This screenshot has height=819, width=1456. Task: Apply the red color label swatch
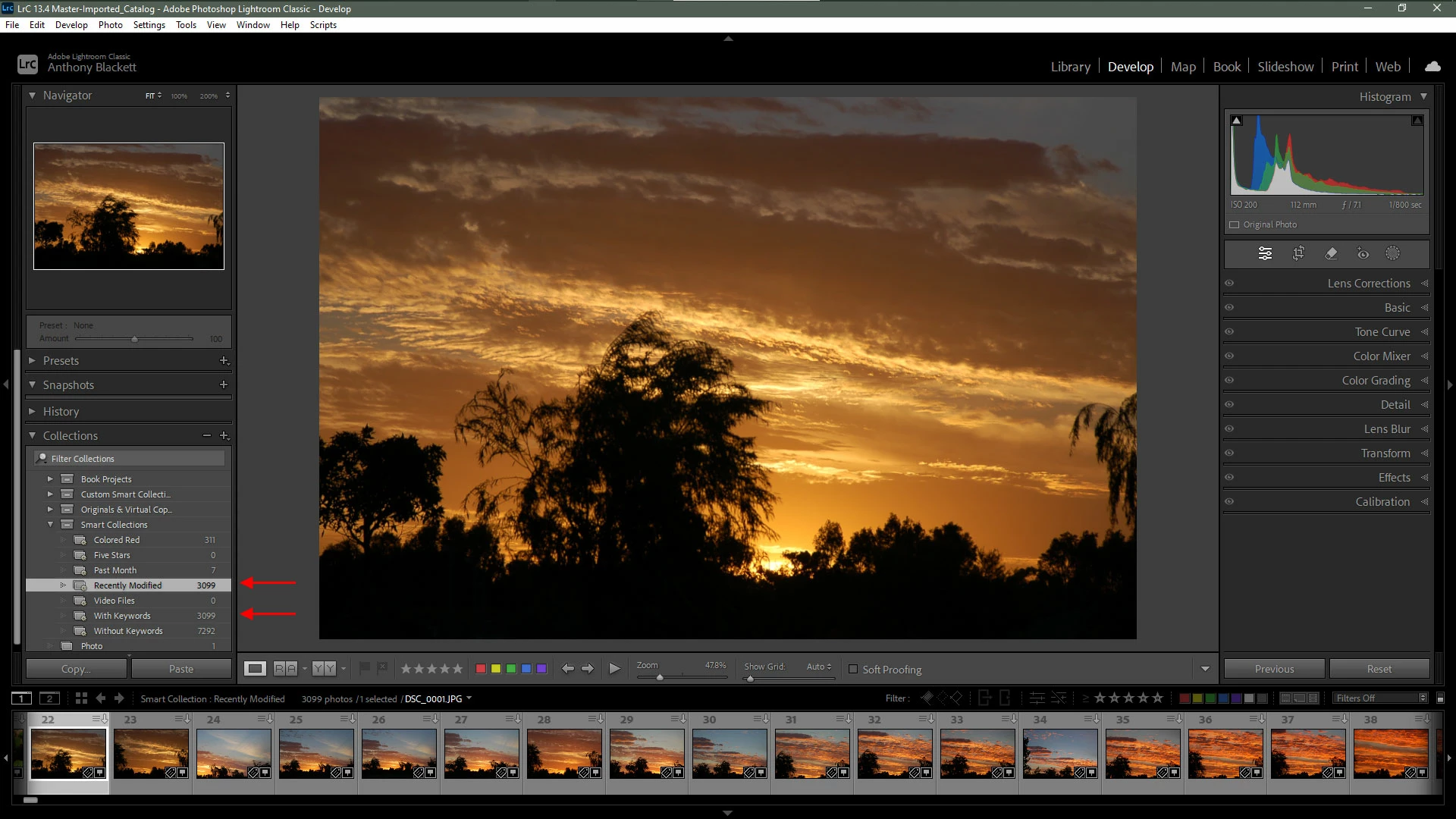click(x=480, y=669)
